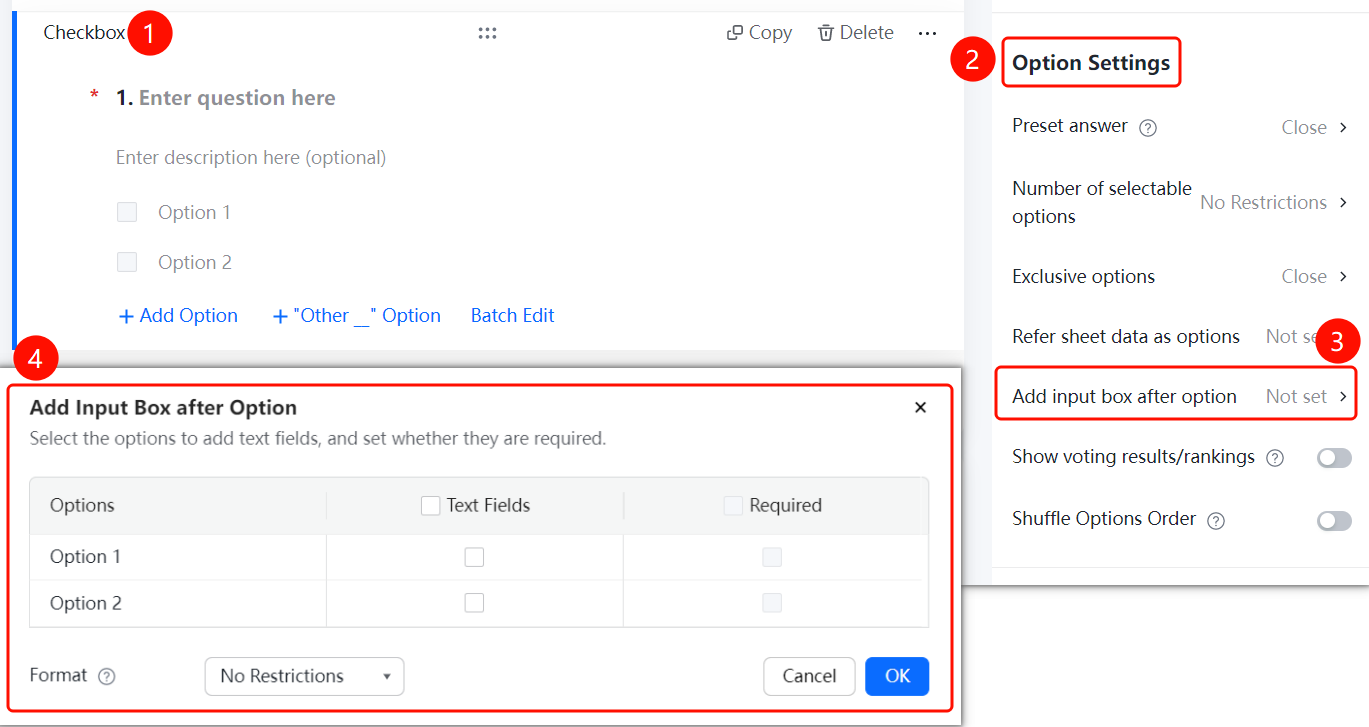The image size is (1369, 727).
Task: Tick the Required header checkbox
Action: 733,506
